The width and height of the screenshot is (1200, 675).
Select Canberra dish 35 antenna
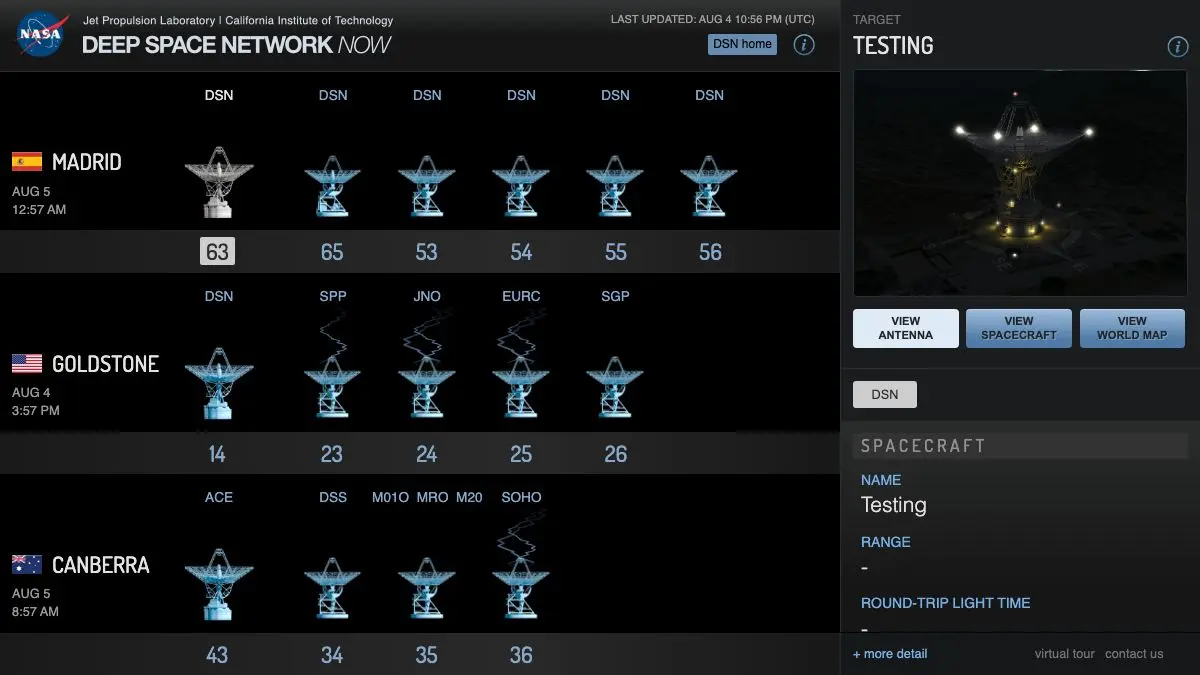click(427, 587)
